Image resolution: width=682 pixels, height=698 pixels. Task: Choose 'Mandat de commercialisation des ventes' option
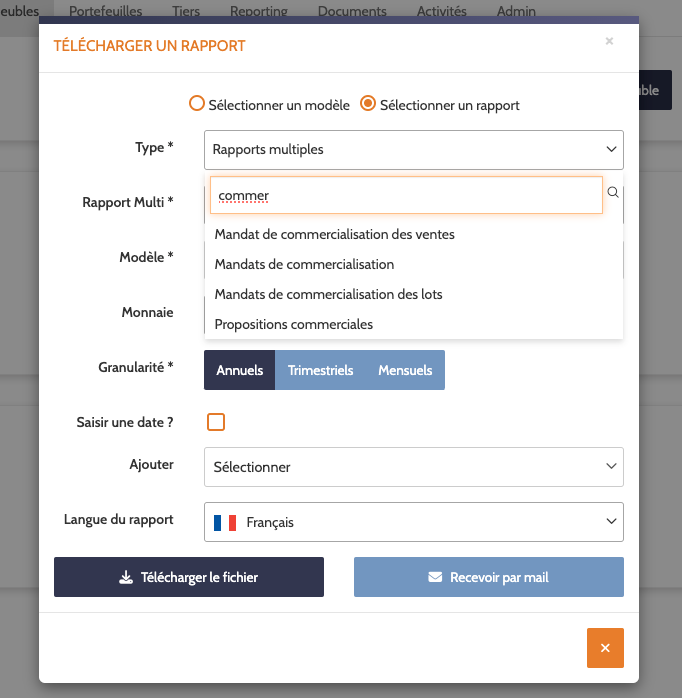(x=335, y=235)
